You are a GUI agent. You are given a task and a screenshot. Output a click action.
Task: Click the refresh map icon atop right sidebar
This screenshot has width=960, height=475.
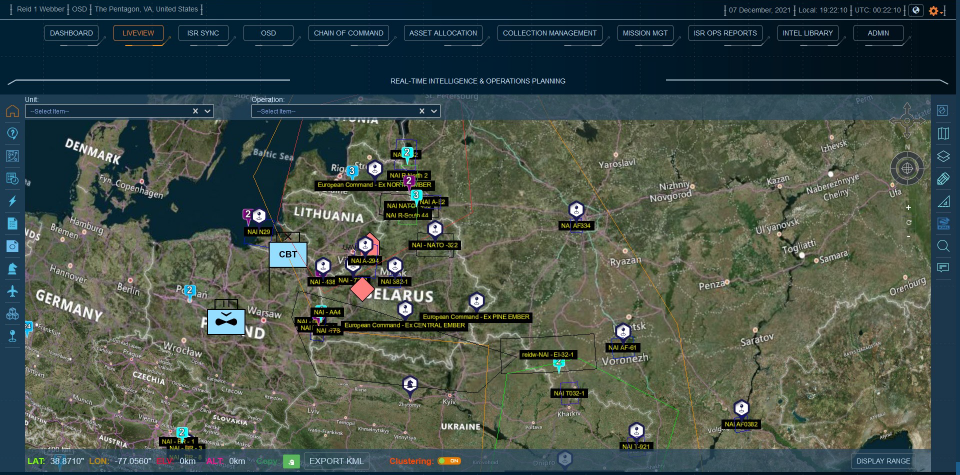pos(943,111)
